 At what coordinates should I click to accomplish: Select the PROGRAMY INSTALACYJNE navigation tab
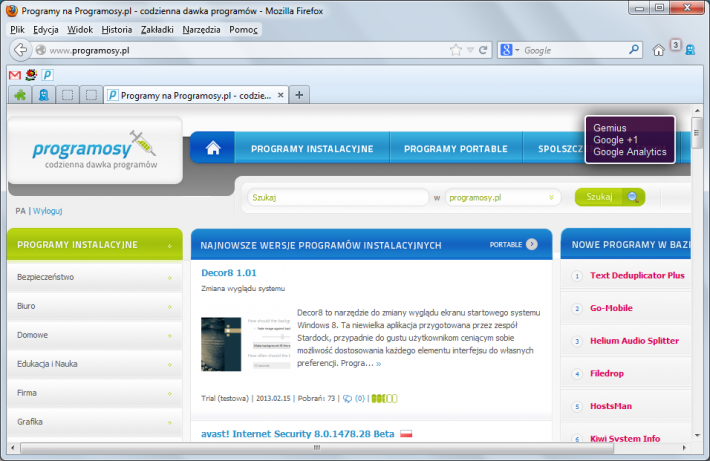click(x=312, y=149)
